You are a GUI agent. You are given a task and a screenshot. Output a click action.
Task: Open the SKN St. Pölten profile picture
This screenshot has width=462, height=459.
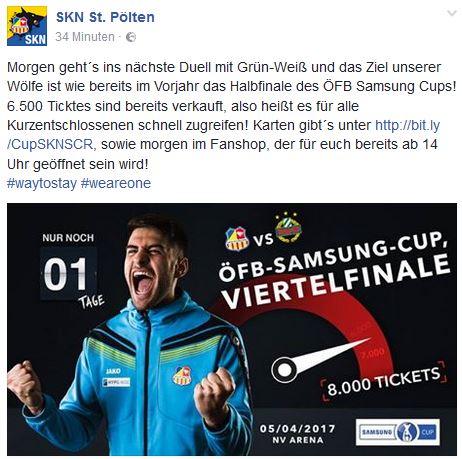click(27, 26)
